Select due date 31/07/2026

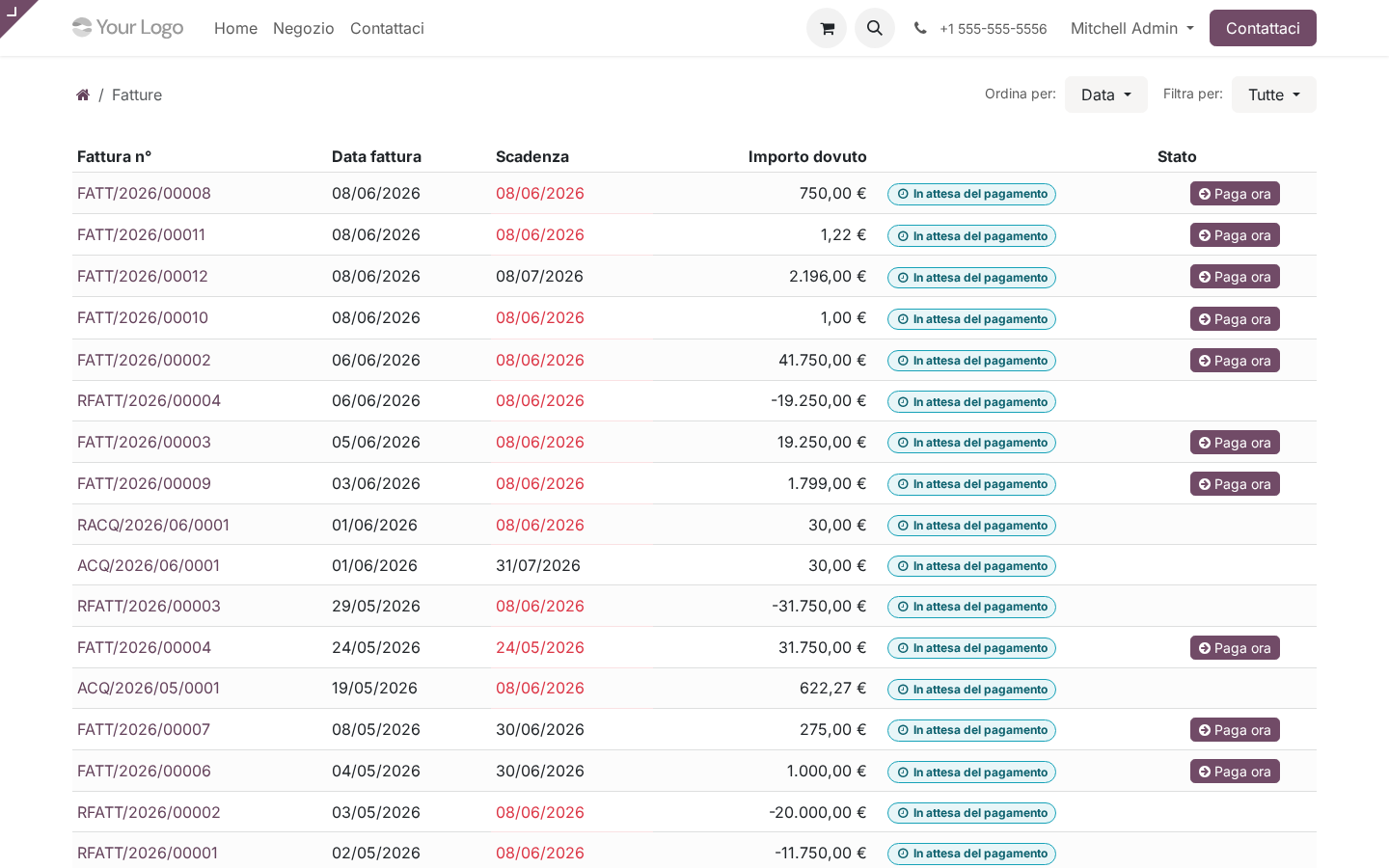(538, 565)
